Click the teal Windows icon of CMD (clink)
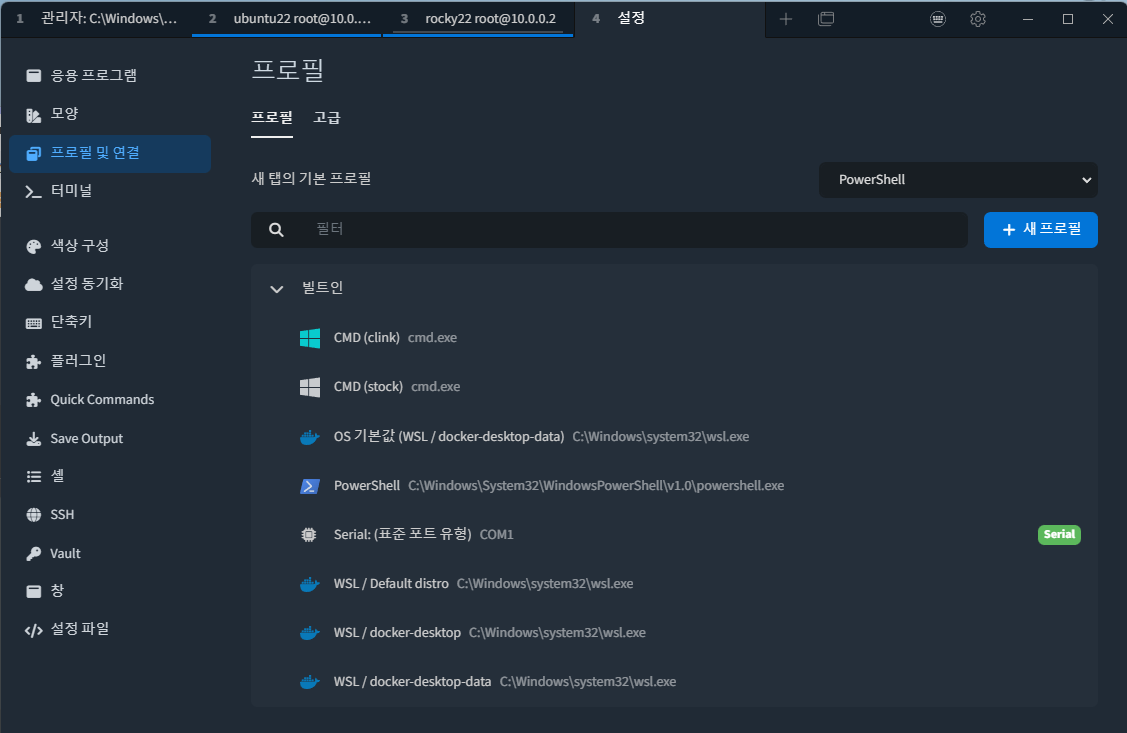The width and height of the screenshot is (1127, 733). click(310, 338)
